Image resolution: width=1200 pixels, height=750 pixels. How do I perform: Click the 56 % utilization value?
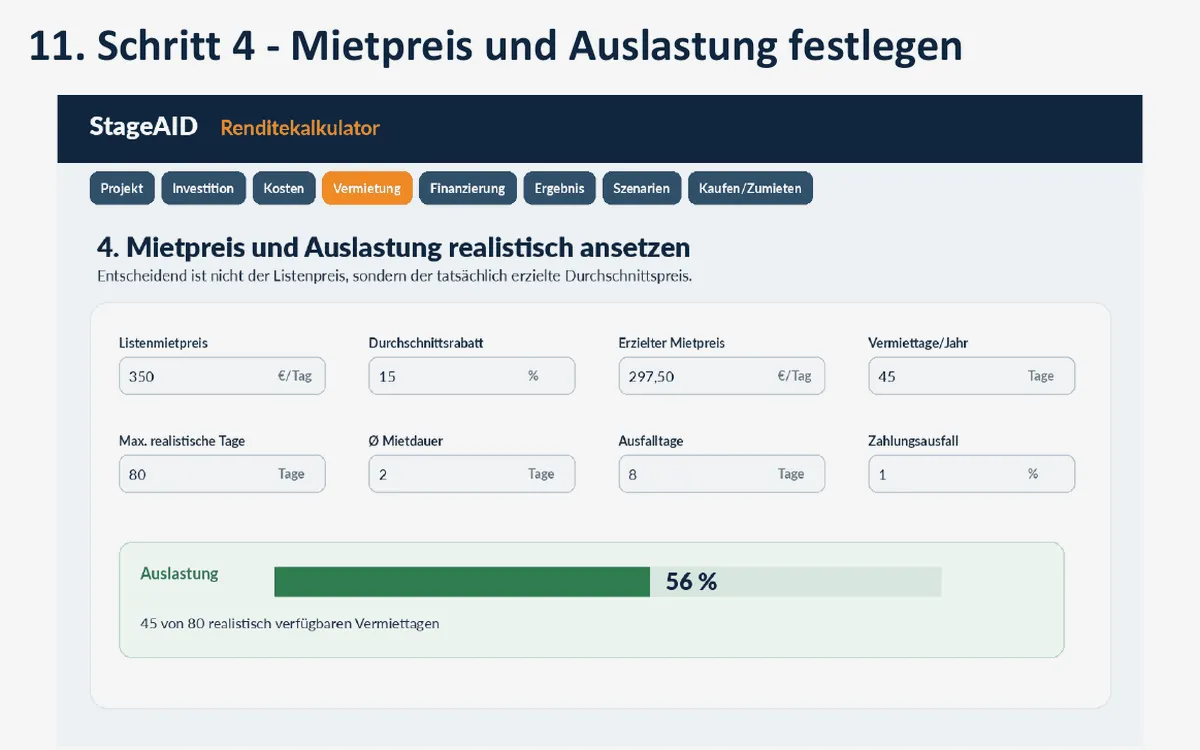691,582
